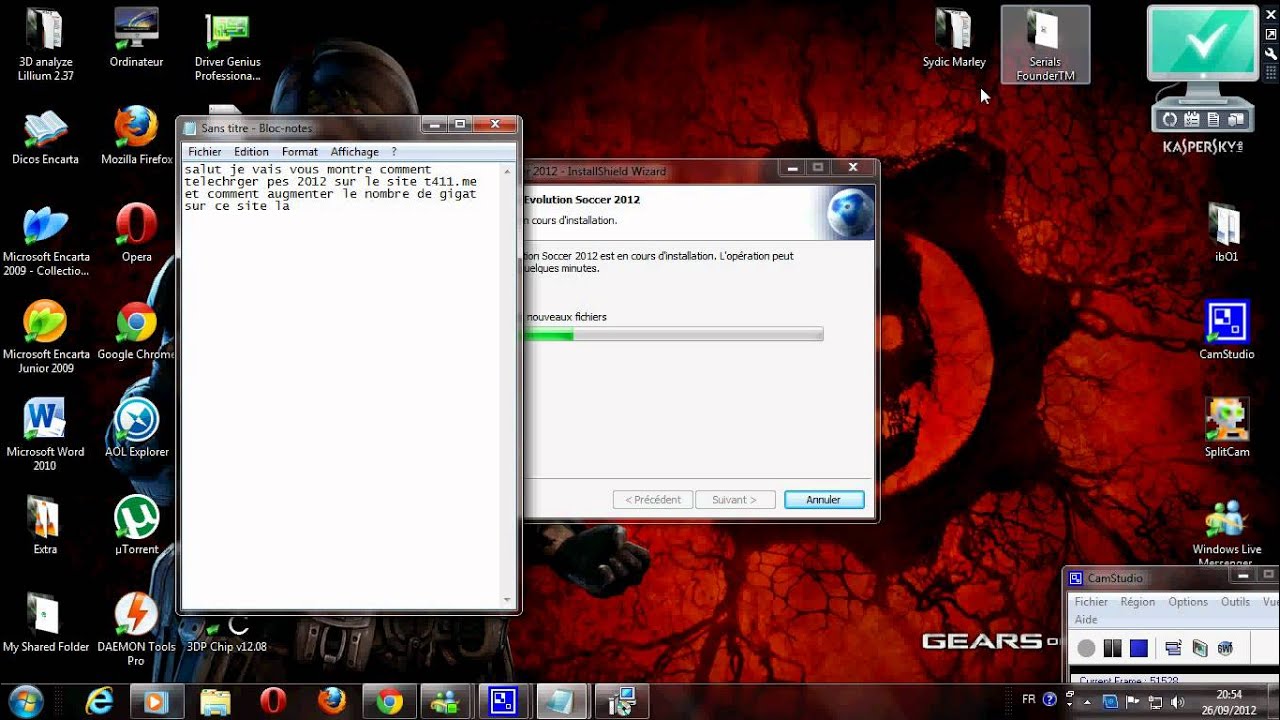Click the volume speaker tray icon
The height and width of the screenshot is (720, 1280).
tap(1176, 702)
